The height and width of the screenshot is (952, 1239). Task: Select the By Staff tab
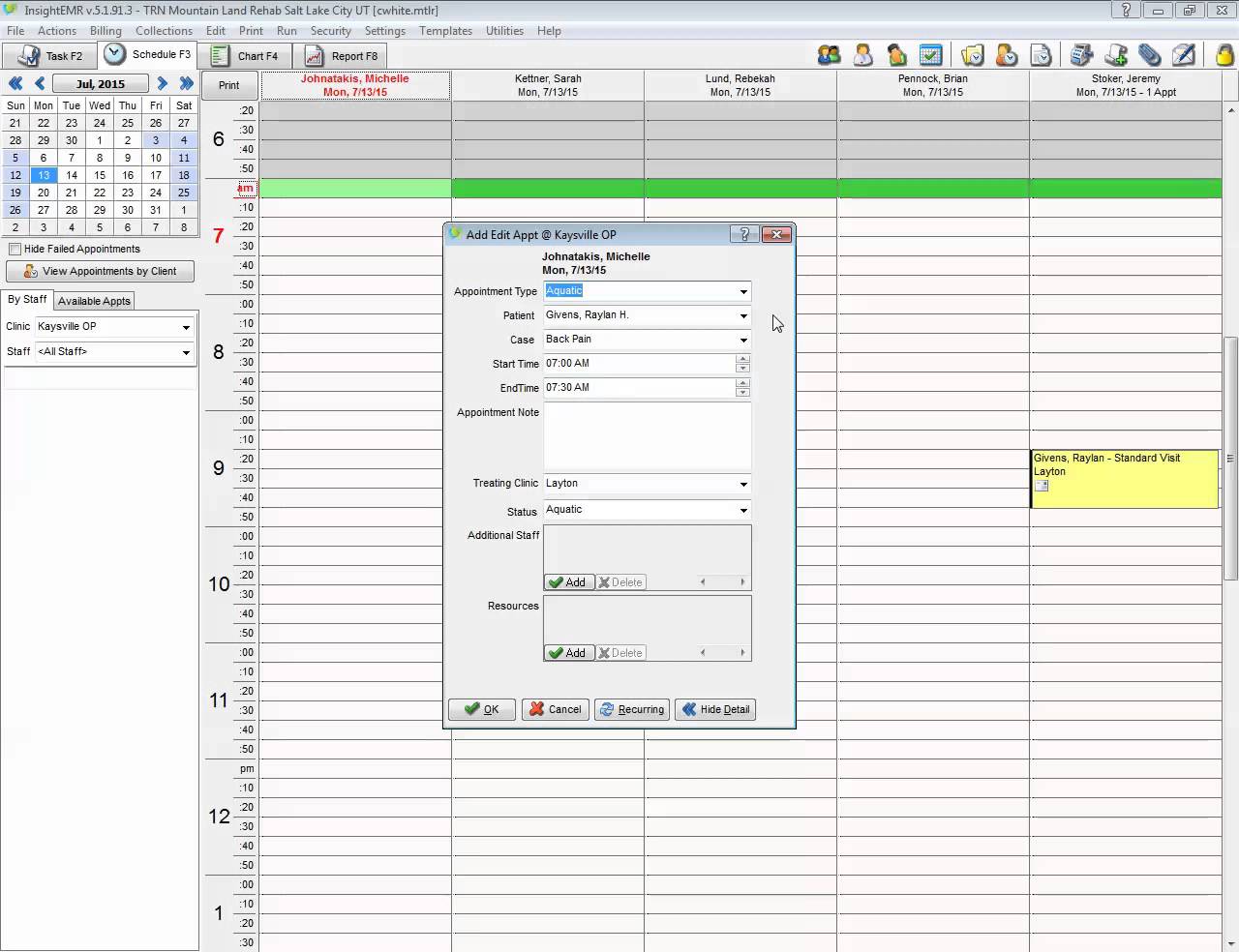(27, 300)
